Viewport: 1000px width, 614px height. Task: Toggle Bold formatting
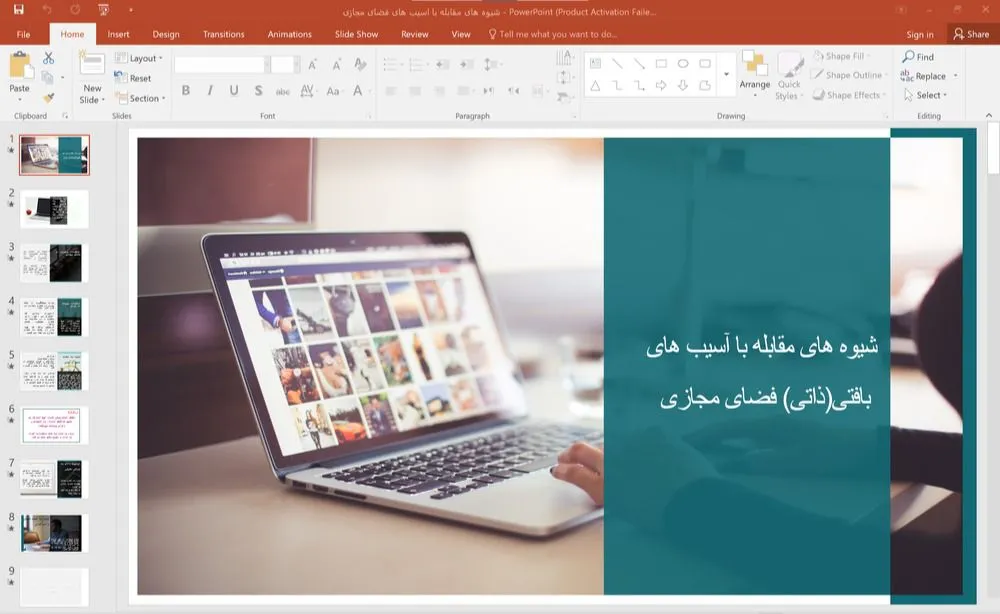pyautogui.click(x=186, y=91)
